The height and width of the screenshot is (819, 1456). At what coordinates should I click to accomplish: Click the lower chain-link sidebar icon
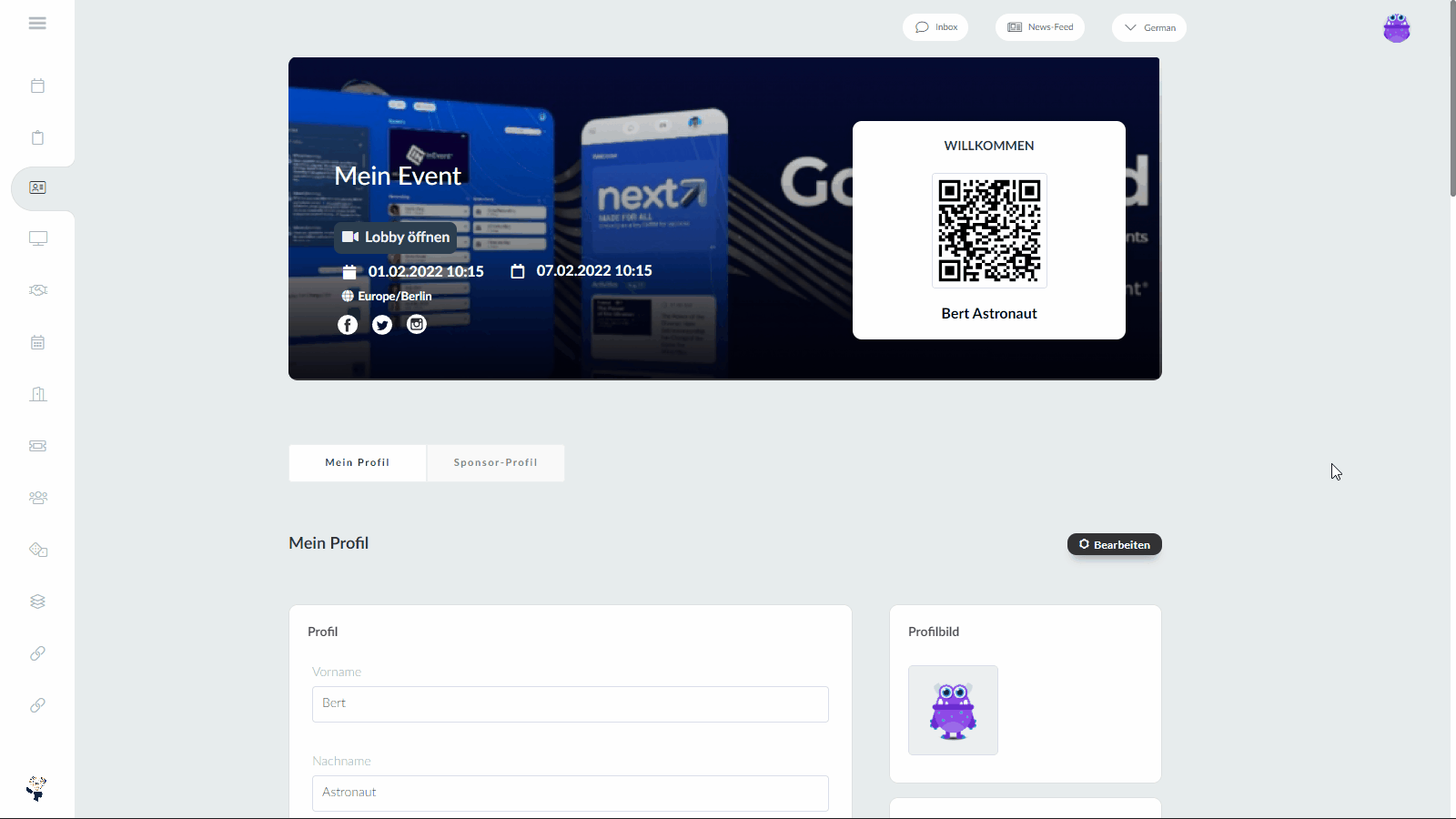(x=37, y=705)
